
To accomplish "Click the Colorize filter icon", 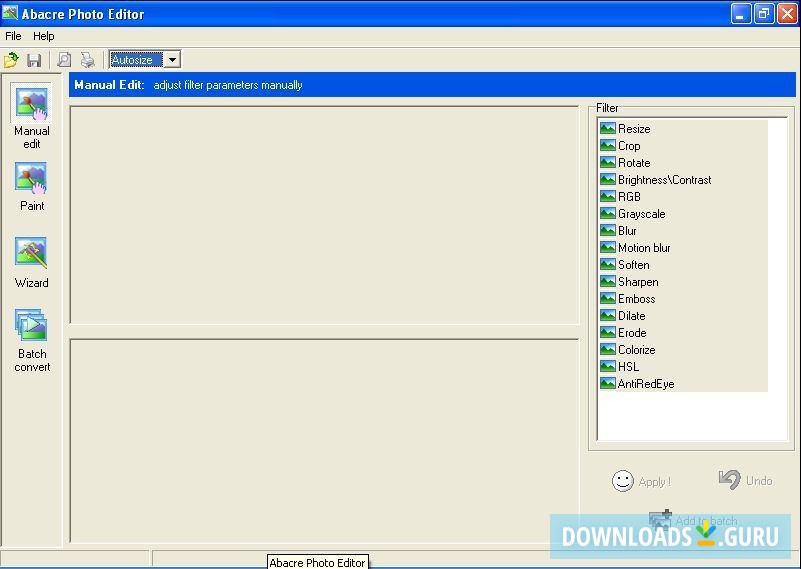I will pos(607,349).
